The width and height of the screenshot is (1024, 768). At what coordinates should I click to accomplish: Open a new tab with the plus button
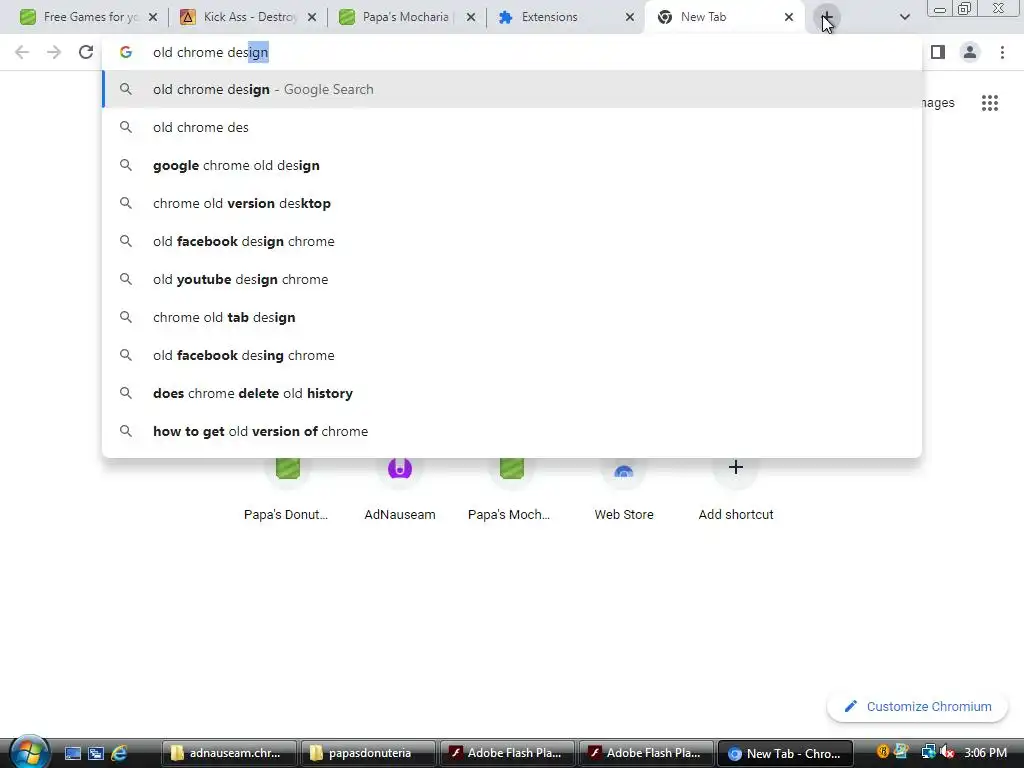pos(827,17)
